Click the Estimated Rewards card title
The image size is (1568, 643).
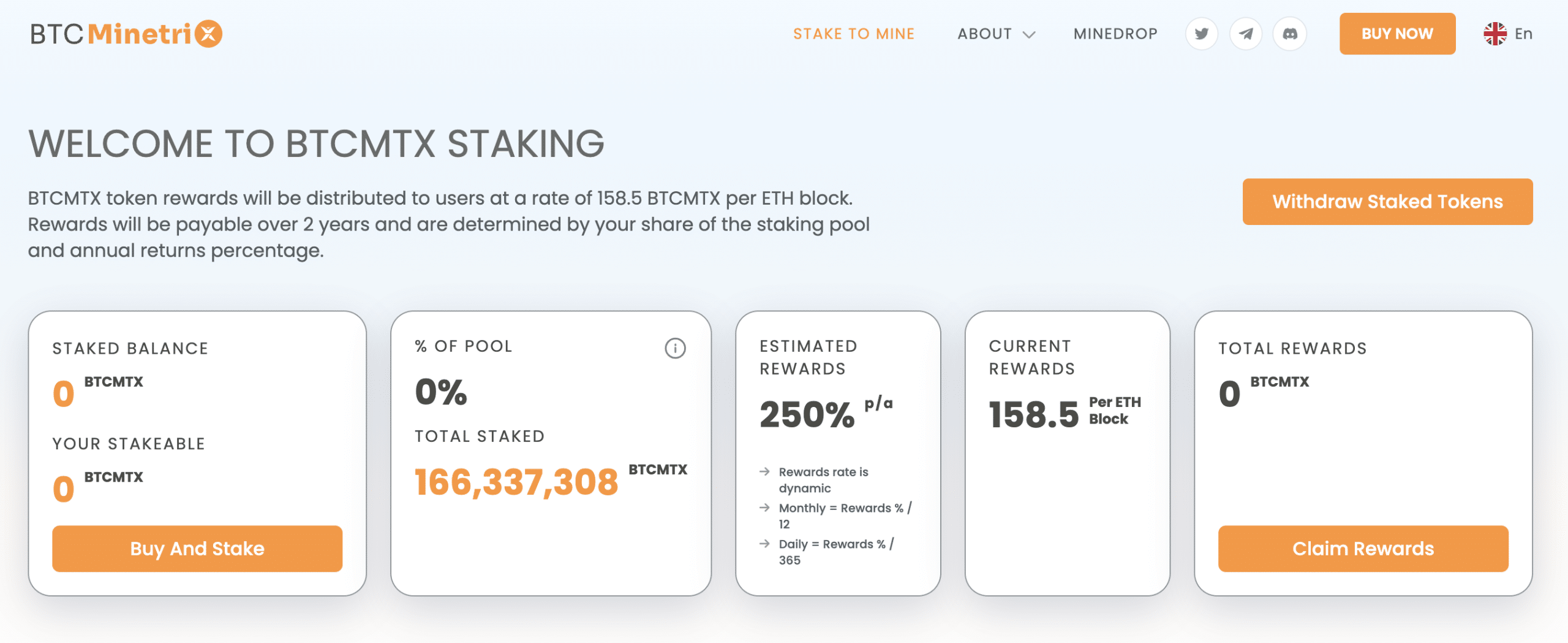pyautogui.click(x=809, y=357)
